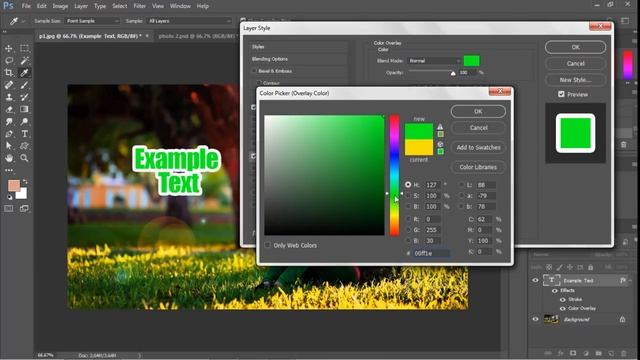
Task: Click lock icon on Background layer
Action: click(622, 319)
